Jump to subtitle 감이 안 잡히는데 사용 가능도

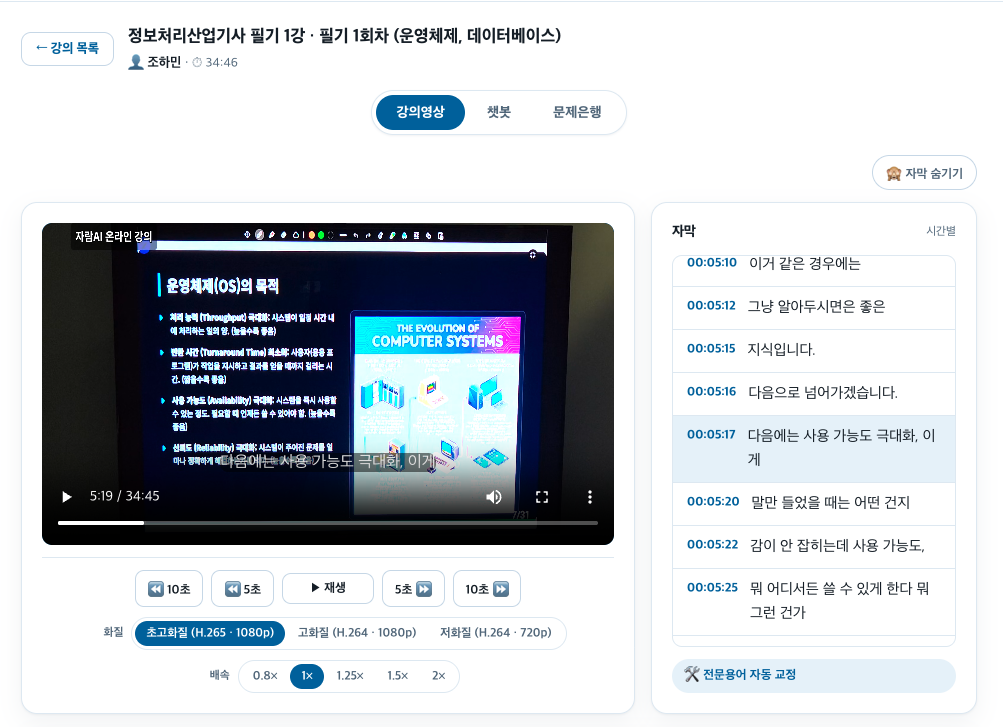pyautogui.click(x=814, y=547)
